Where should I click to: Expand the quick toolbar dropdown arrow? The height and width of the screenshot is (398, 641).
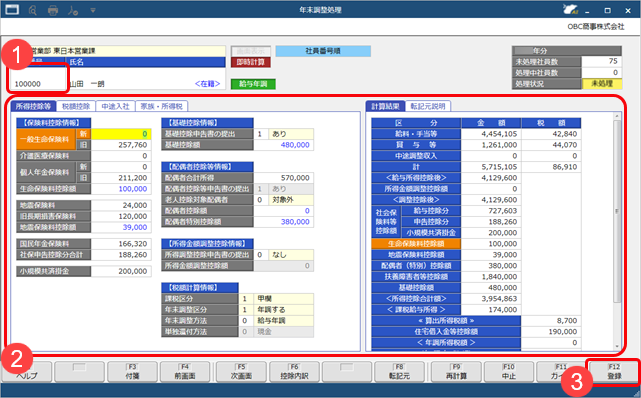tap(93, 10)
